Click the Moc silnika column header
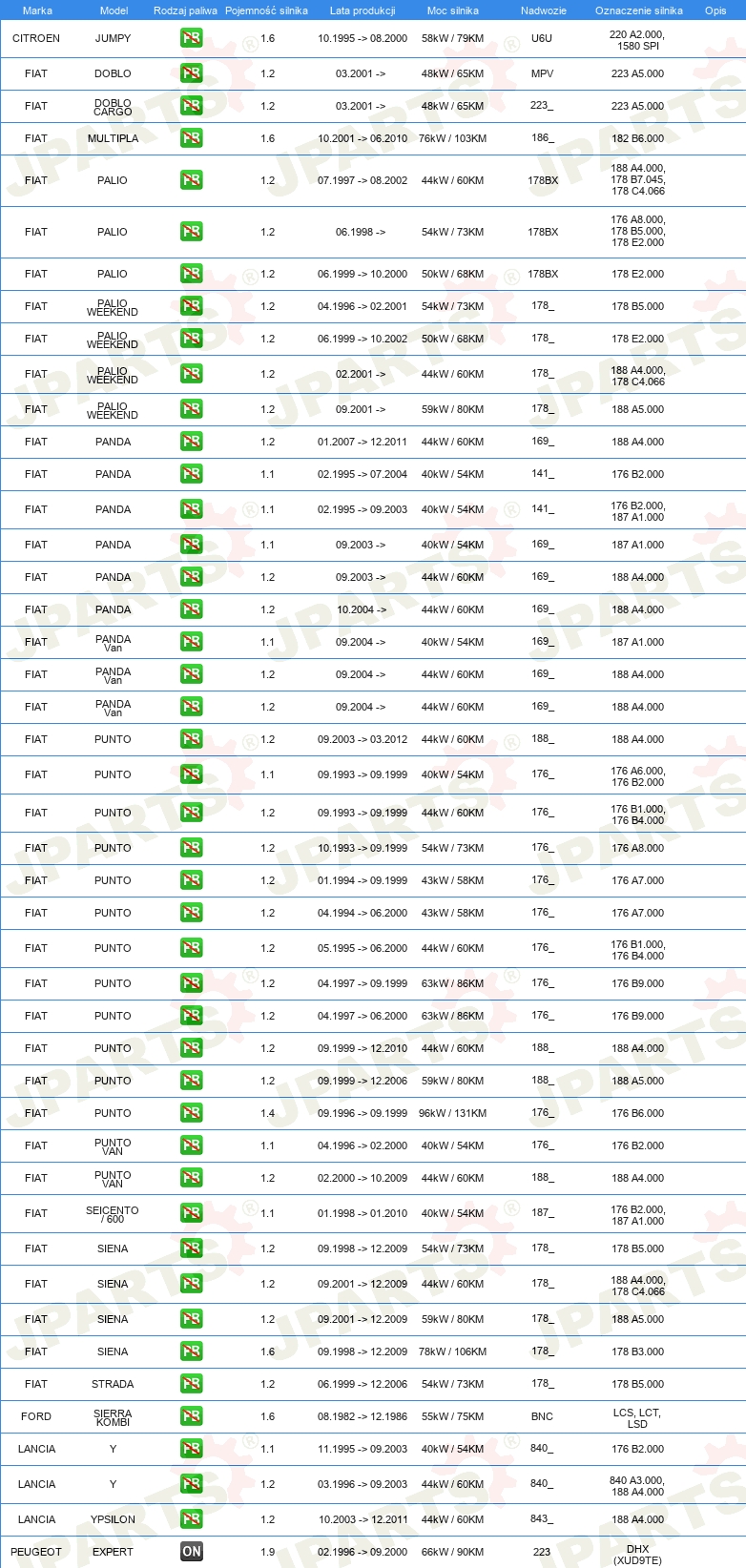 [x=453, y=10]
